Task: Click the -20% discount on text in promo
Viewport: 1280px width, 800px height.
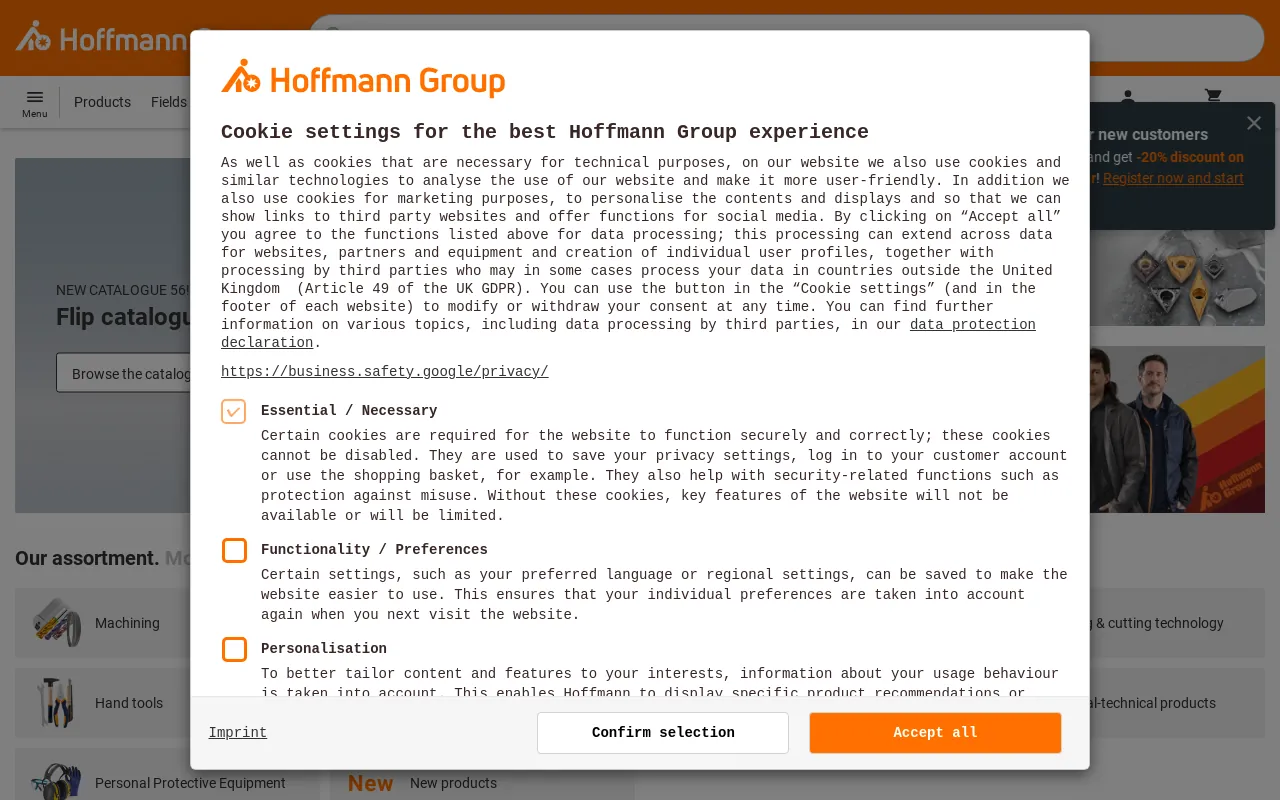Action: pyautogui.click(x=1190, y=157)
